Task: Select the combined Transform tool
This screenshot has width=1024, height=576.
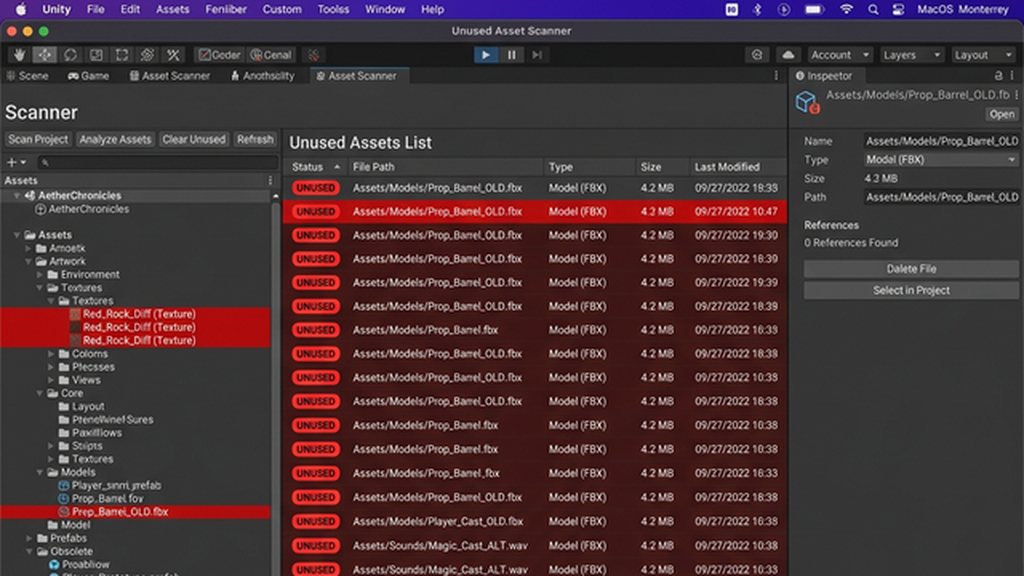Action: (x=147, y=55)
